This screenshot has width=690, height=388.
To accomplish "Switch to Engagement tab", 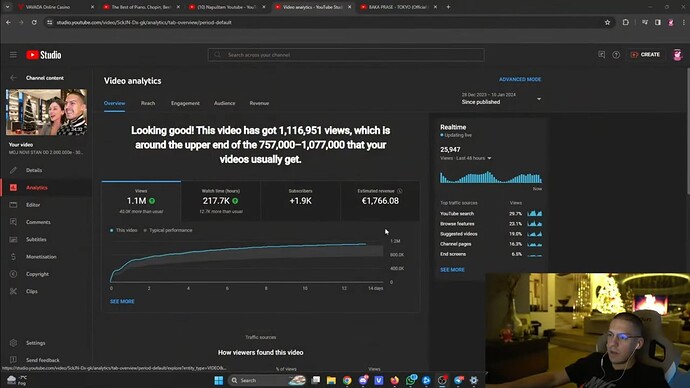I will (x=185, y=103).
